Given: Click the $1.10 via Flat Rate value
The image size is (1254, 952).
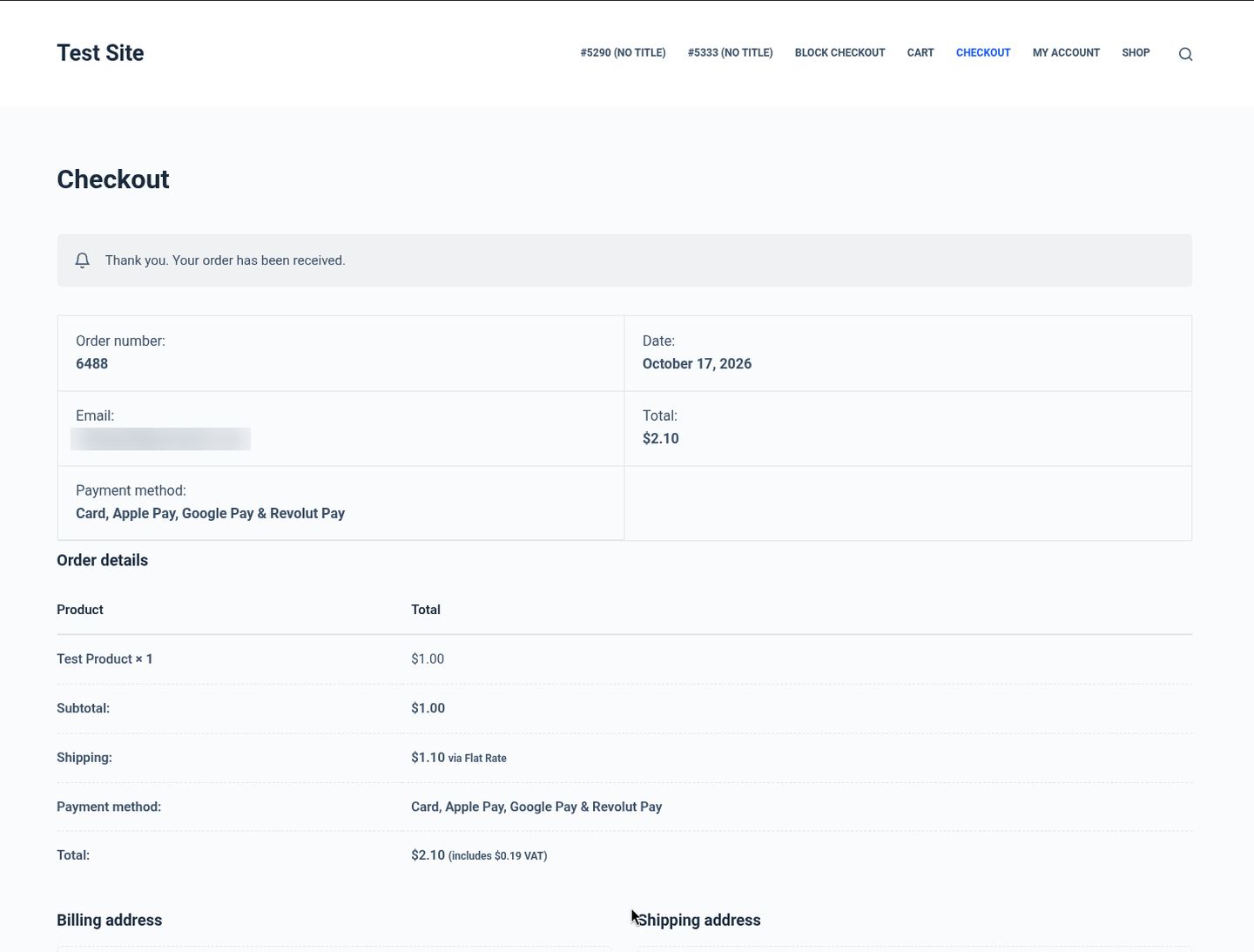Looking at the screenshot, I should click(458, 758).
